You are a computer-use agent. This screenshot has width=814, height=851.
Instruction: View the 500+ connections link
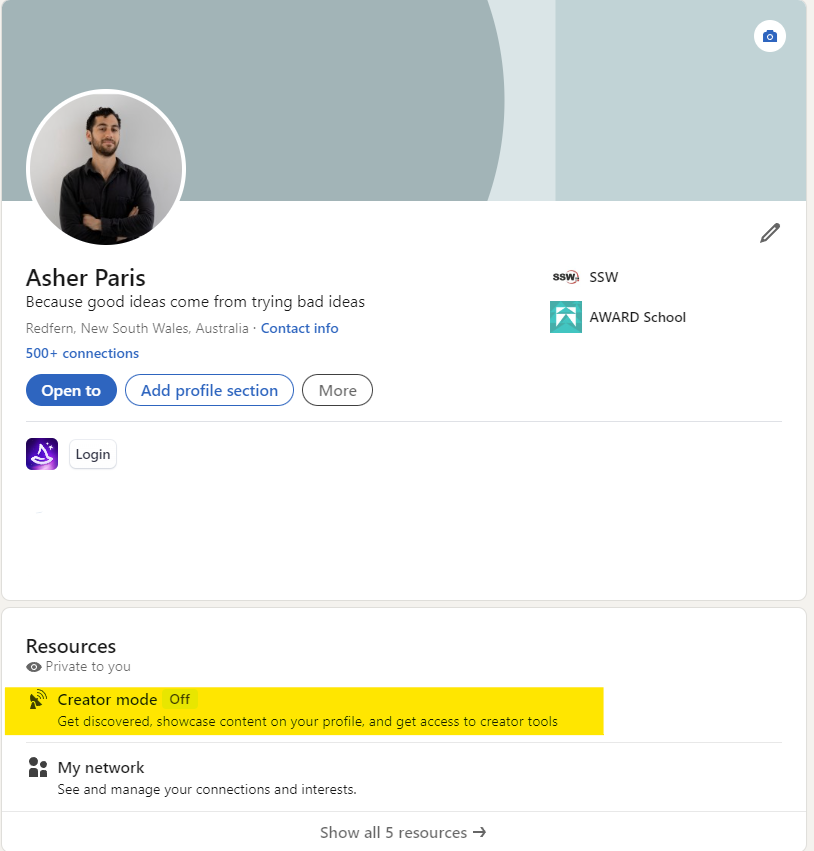82,353
